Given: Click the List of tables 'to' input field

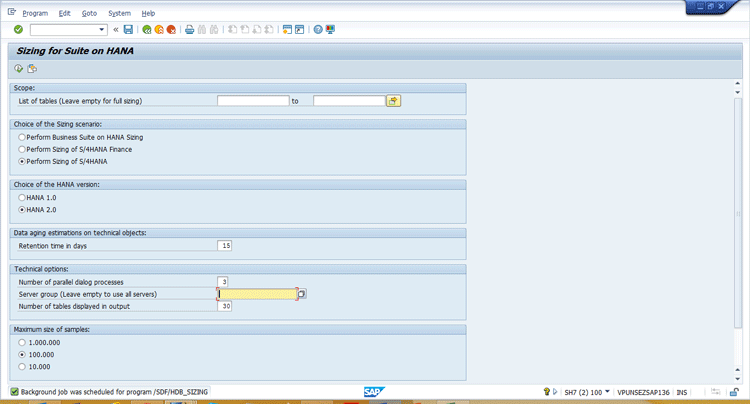Looking at the screenshot, I should (349, 101).
